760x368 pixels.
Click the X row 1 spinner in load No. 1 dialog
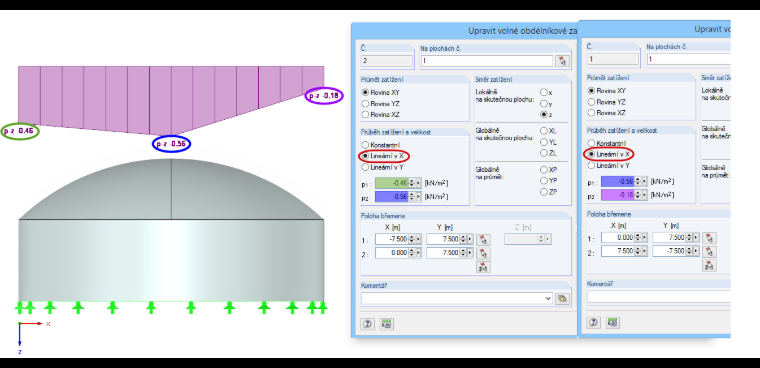[638, 238]
